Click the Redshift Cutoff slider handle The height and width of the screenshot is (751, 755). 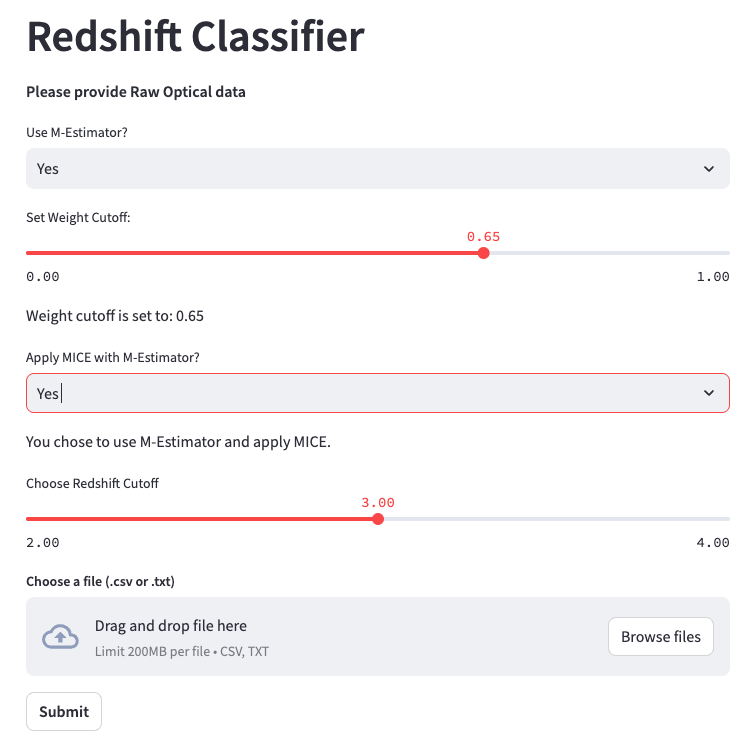(377, 519)
